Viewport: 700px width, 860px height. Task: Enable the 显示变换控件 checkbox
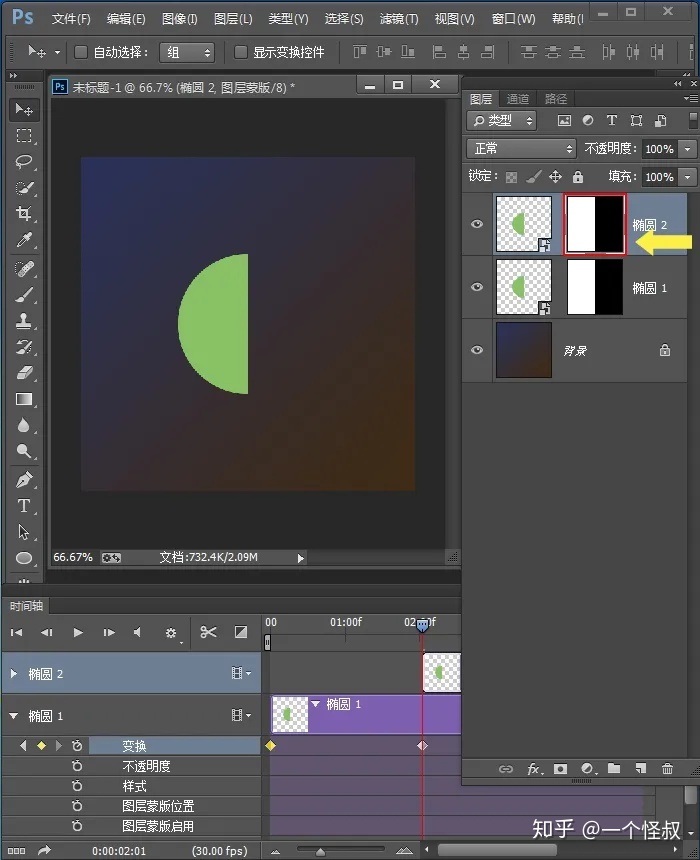pyautogui.click(x=240, y=52)
